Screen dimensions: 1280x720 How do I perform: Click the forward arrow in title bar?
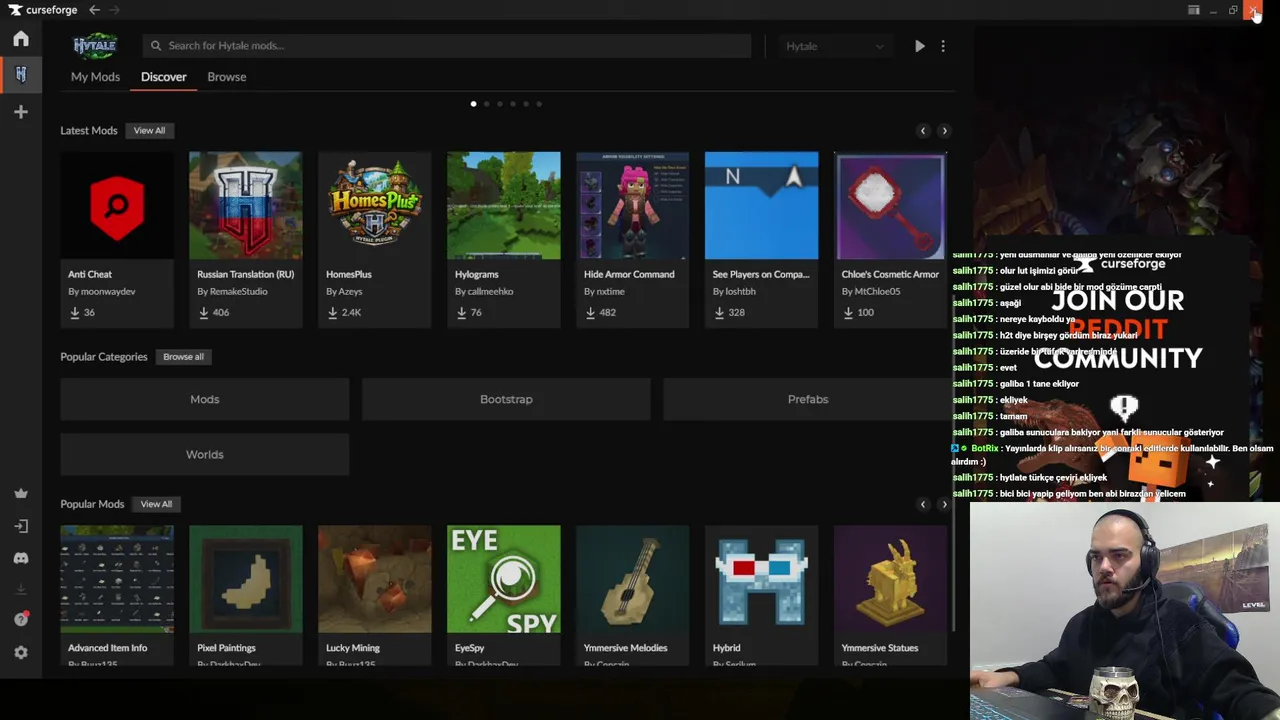114,10
